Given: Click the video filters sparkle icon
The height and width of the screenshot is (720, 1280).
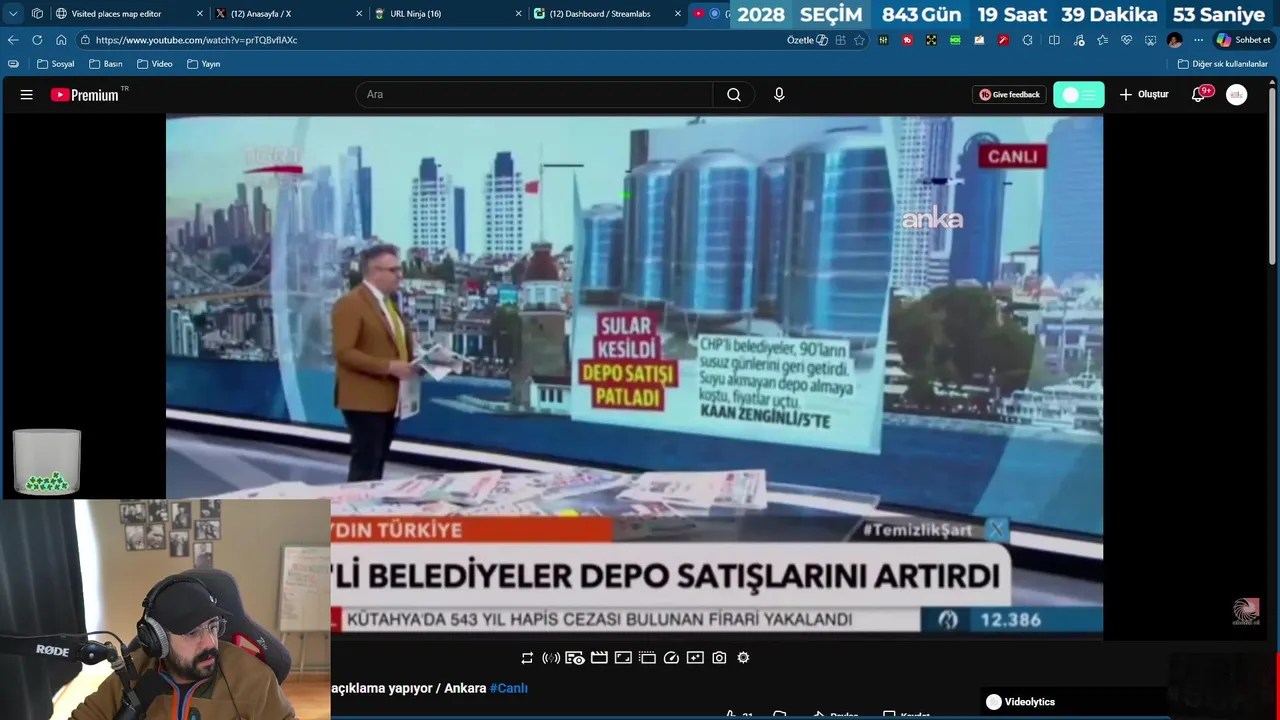Looking at the screenshot, I should (695, 658).
